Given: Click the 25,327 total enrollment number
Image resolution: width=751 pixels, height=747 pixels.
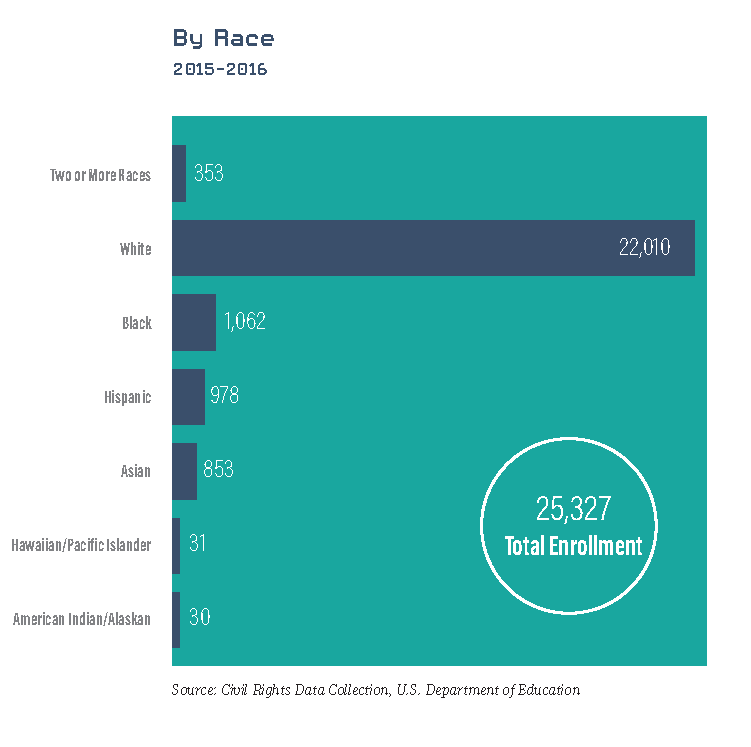Looking at the screenshot, I should tap(573, 509).
